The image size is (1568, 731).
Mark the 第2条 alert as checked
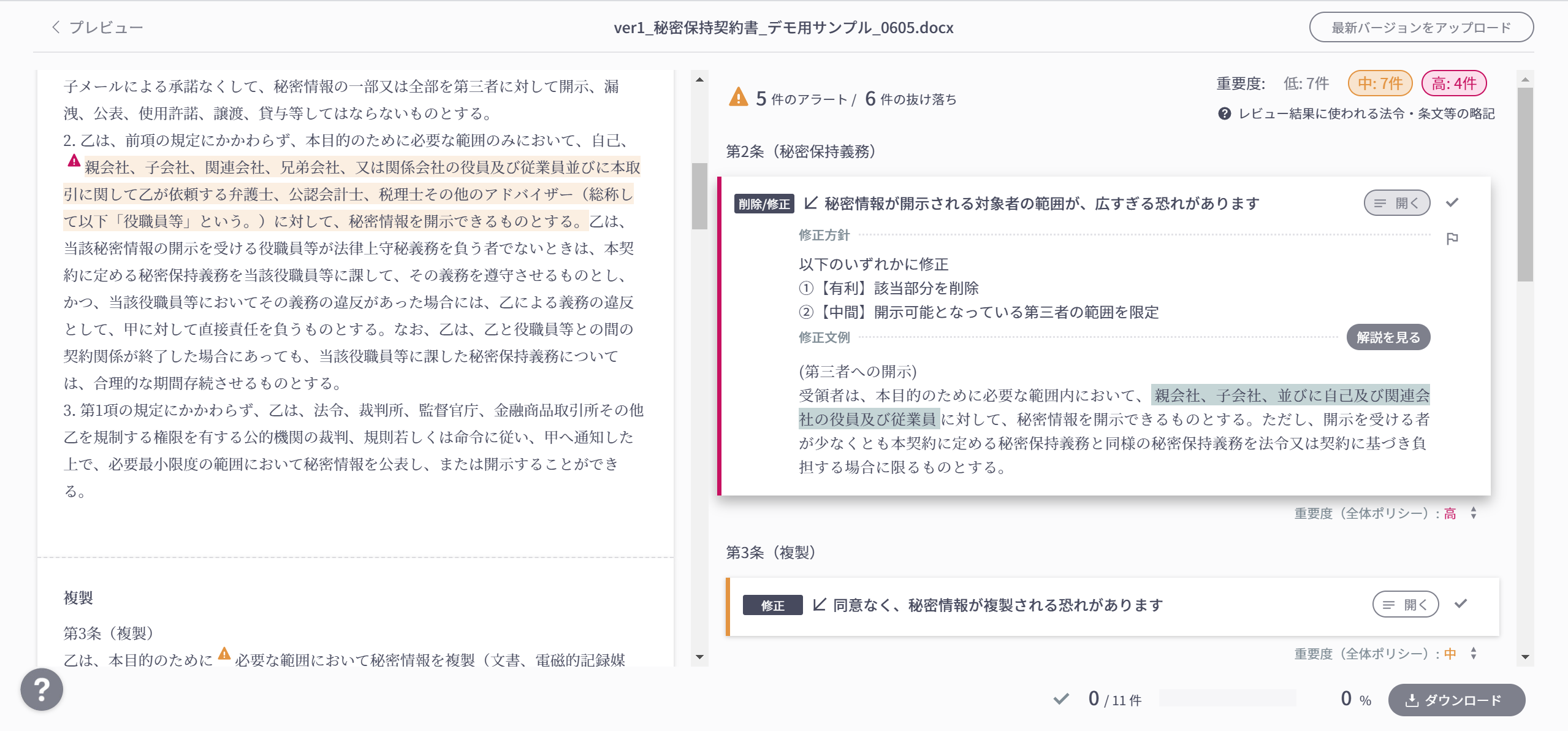[1452, 202]
